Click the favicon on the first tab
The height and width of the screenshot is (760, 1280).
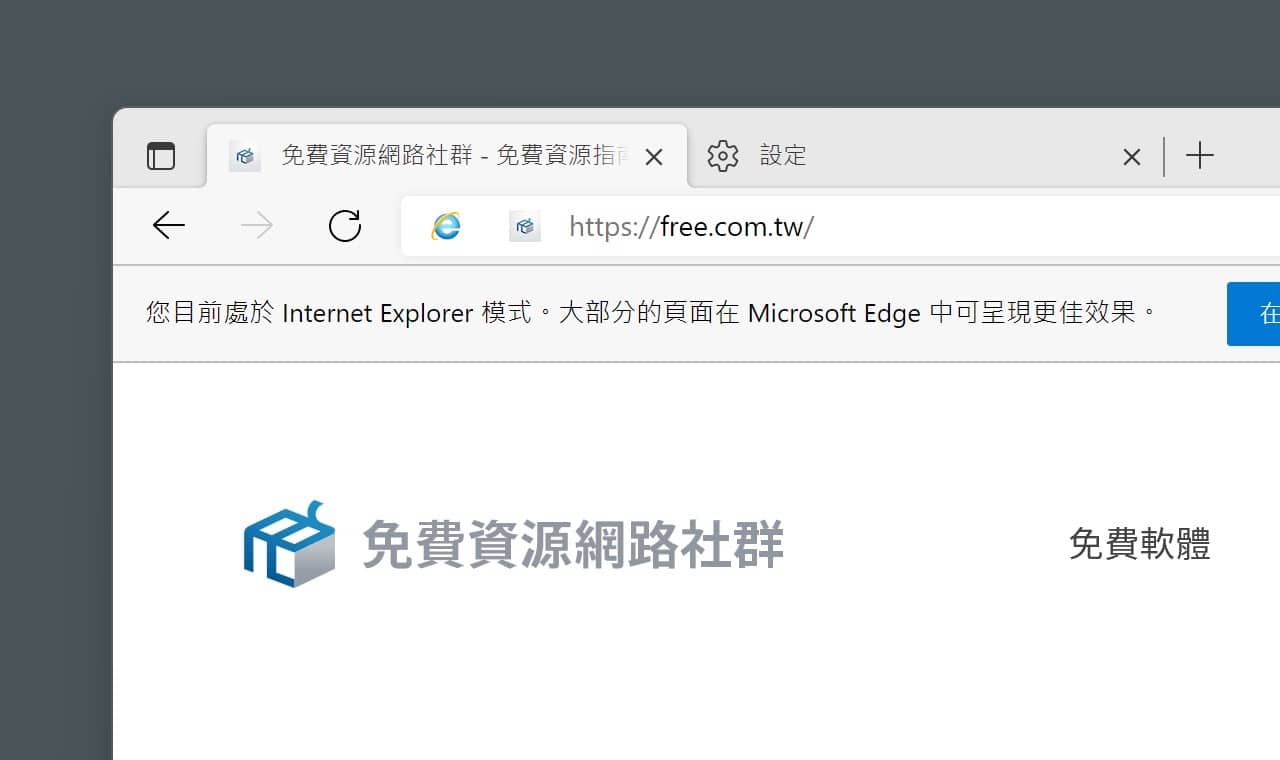pos(245,156)
